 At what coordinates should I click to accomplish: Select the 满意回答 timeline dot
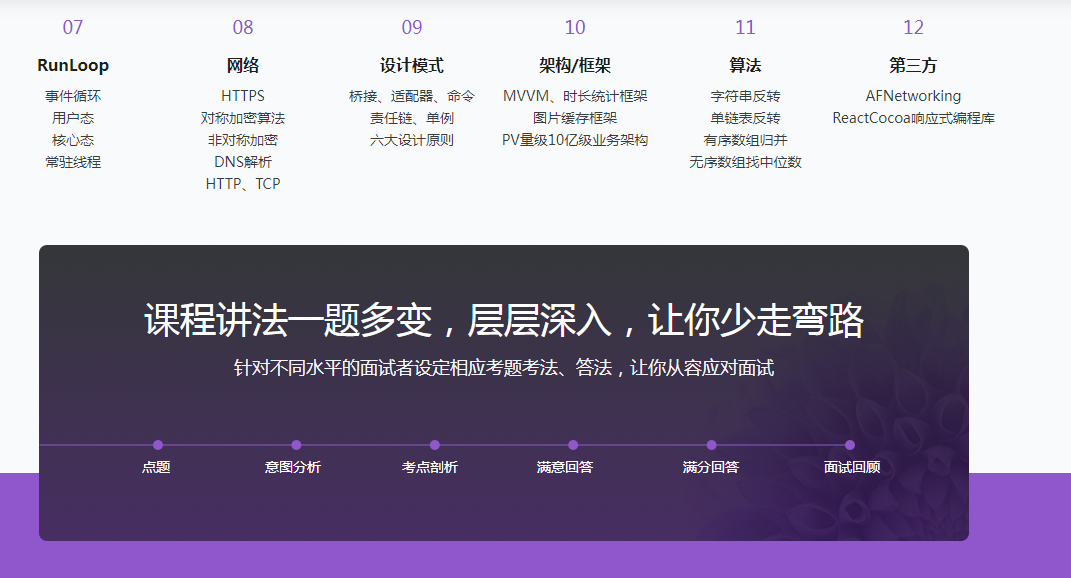tap(573, 445)
